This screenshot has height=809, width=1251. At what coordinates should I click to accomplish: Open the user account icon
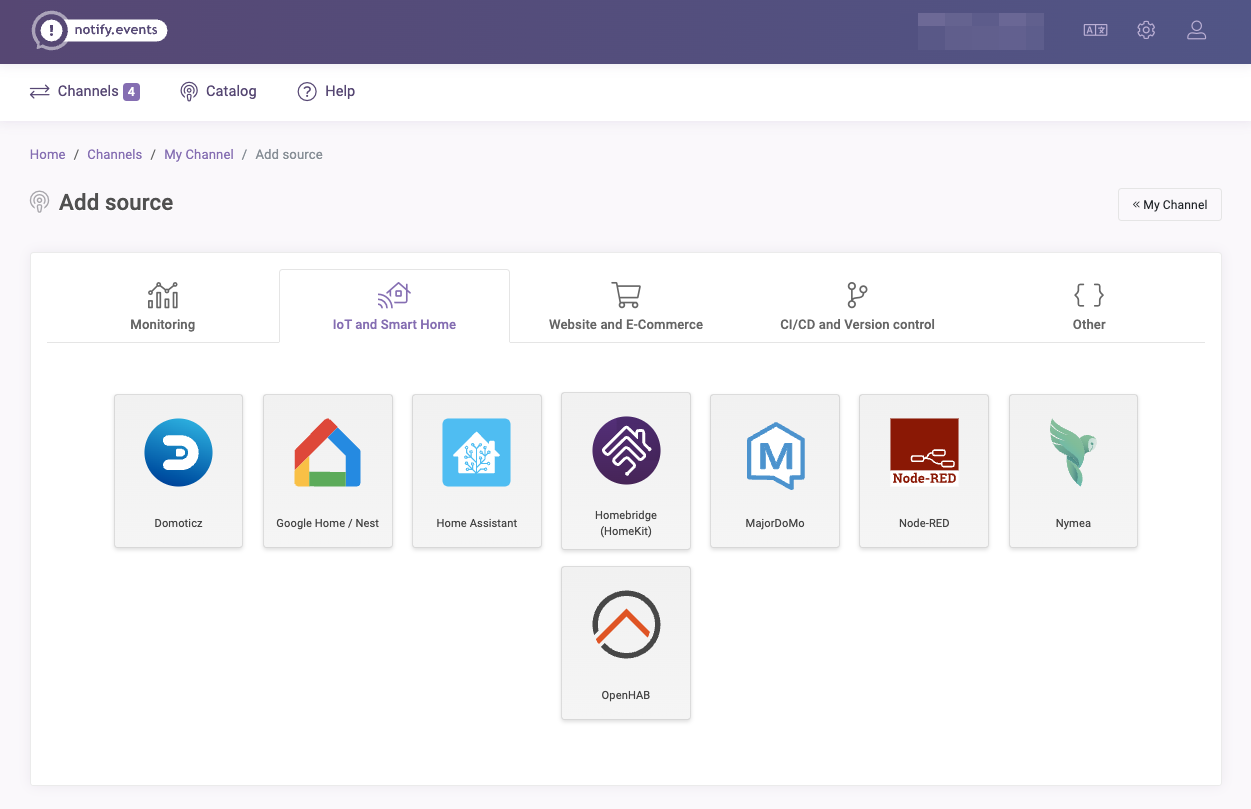(1196, 30)
